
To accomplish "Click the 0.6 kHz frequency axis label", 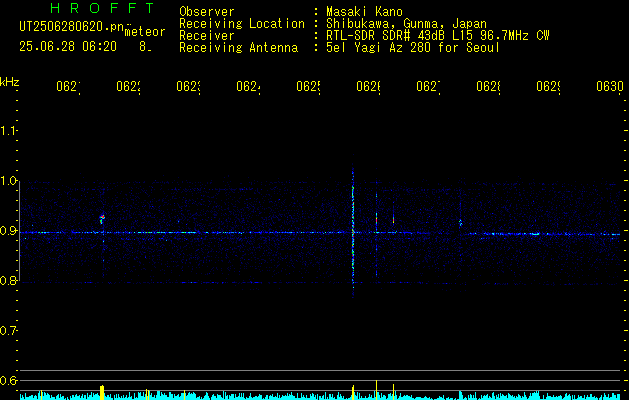I will (x=8, y=380).
